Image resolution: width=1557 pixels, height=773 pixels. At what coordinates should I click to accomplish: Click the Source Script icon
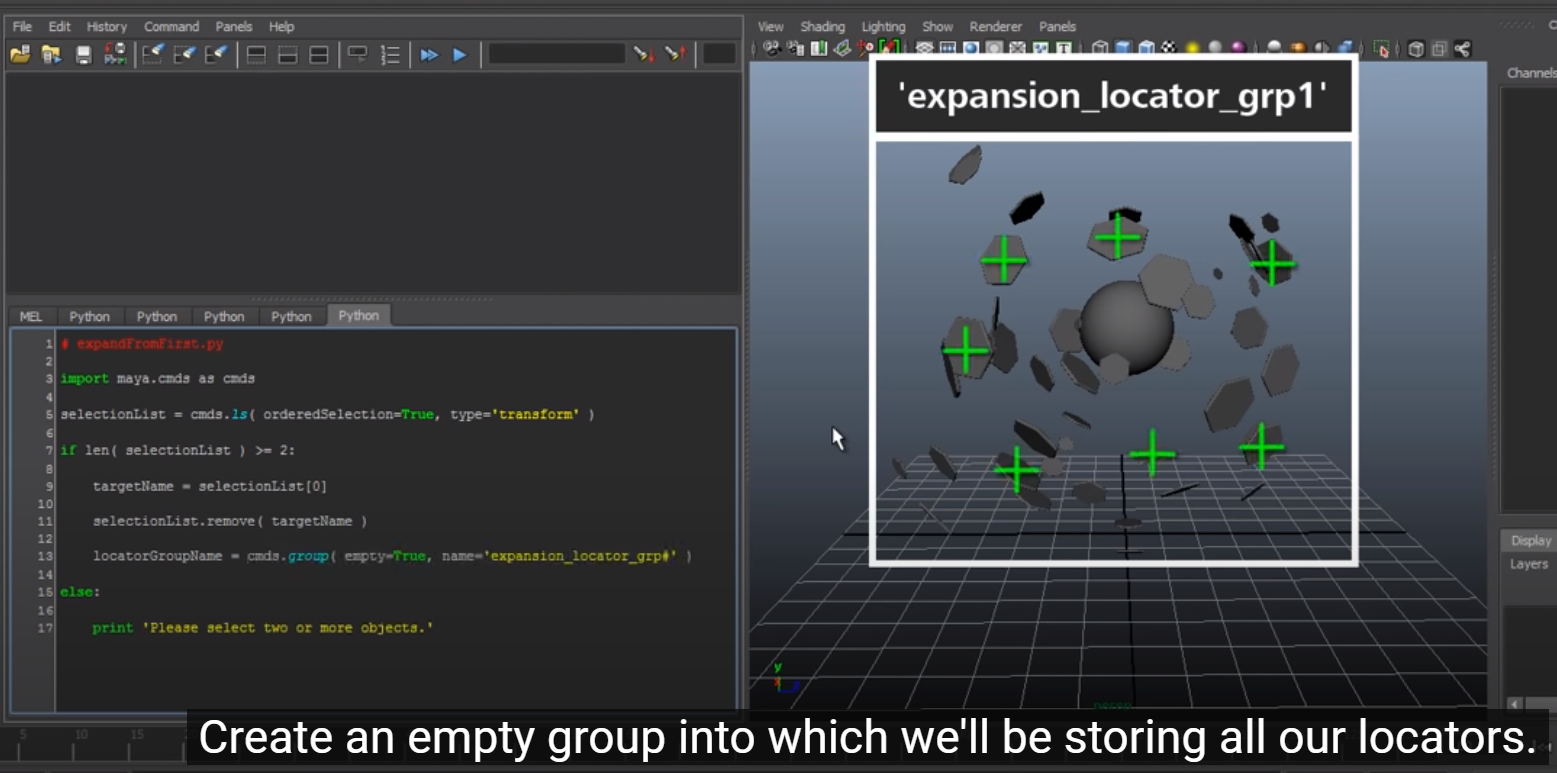tap(51, 54)
